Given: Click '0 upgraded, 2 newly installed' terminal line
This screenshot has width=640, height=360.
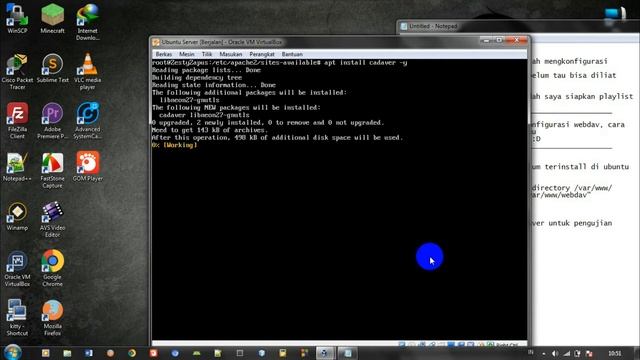Looking at the screenshot, I should [x=268, y=123].
